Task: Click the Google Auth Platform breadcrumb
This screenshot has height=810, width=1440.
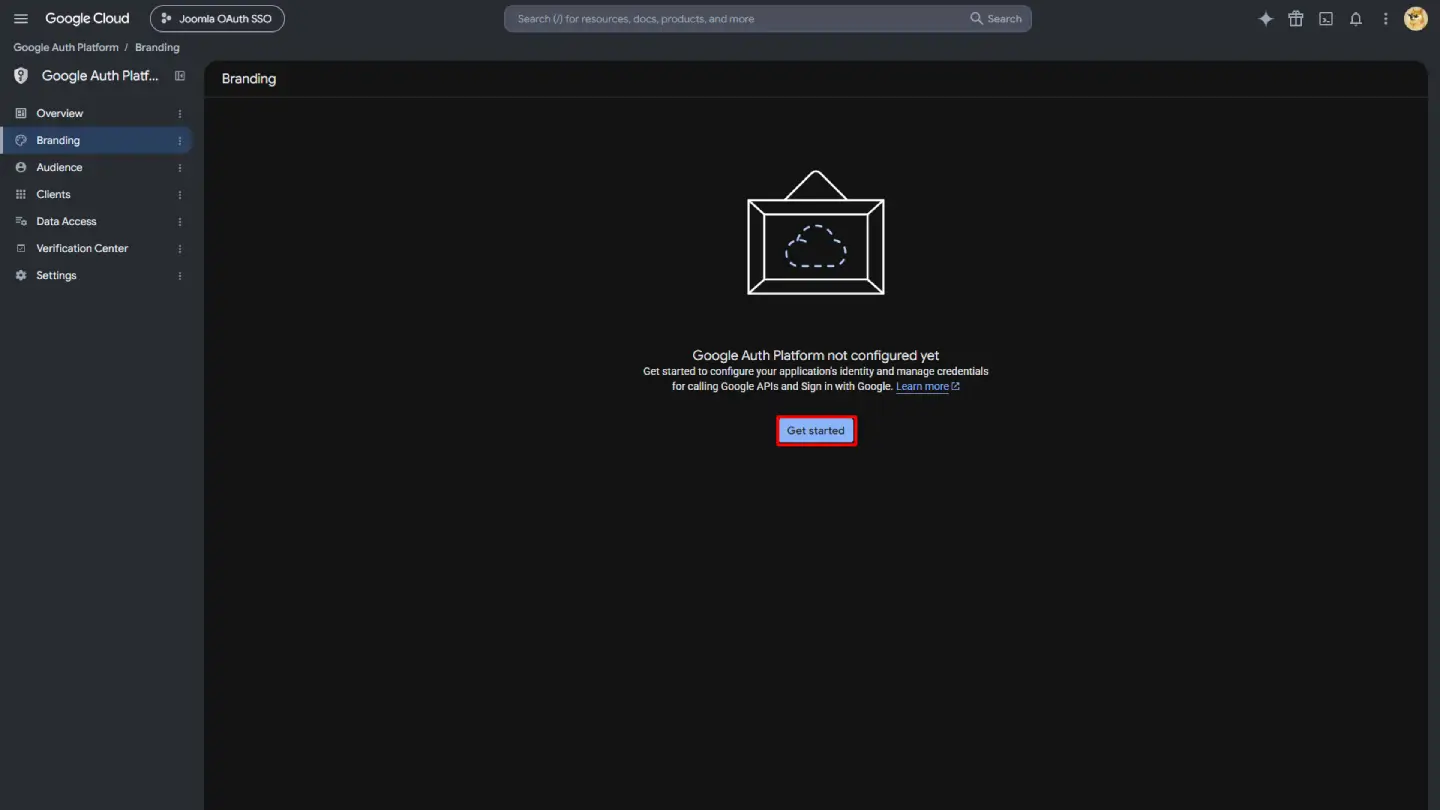Action: coord(66,48)
